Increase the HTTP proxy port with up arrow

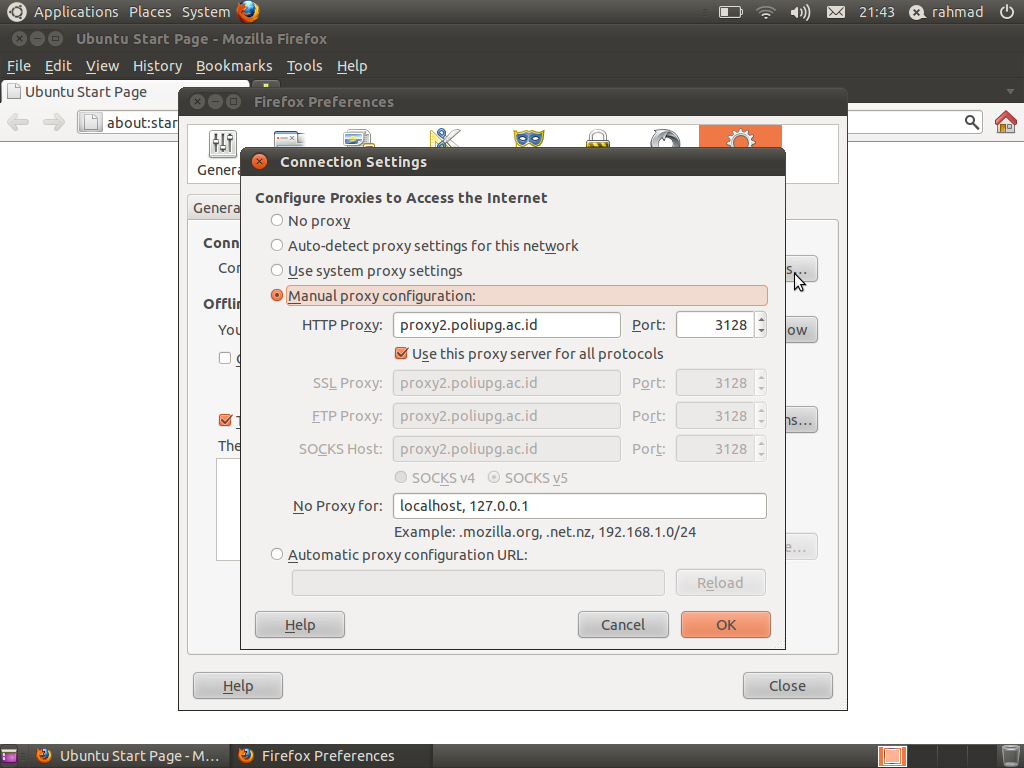tap(761, 319)
